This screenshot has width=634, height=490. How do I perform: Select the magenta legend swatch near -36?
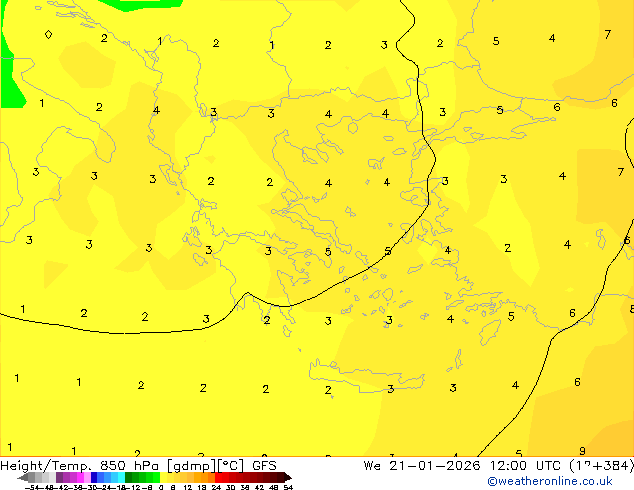click(80, 477)
